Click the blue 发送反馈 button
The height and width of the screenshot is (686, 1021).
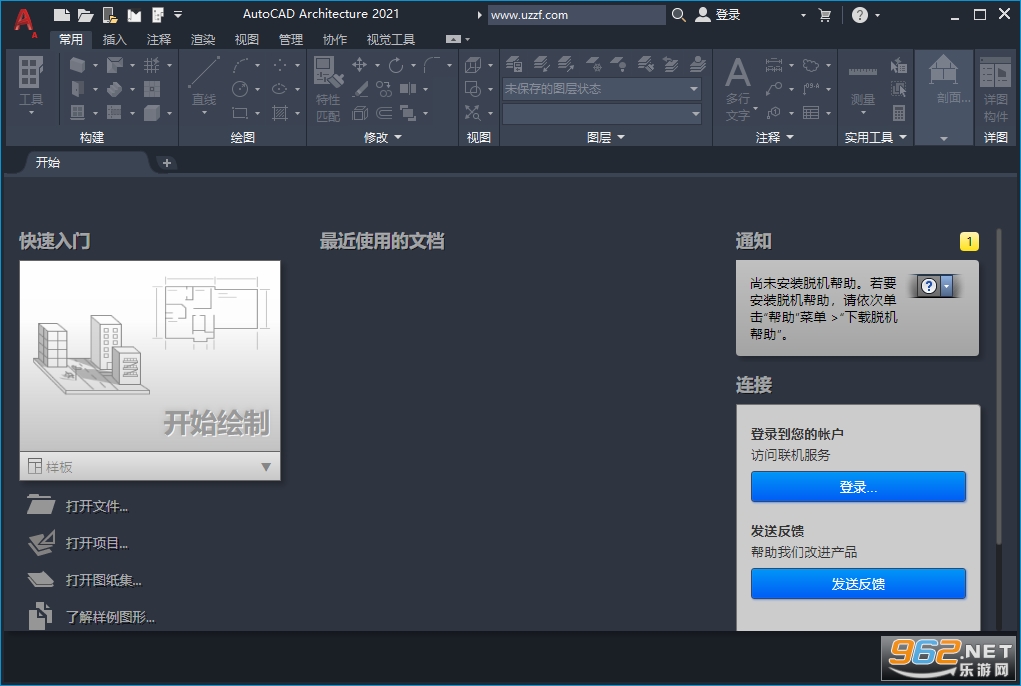tap(858, 584)
